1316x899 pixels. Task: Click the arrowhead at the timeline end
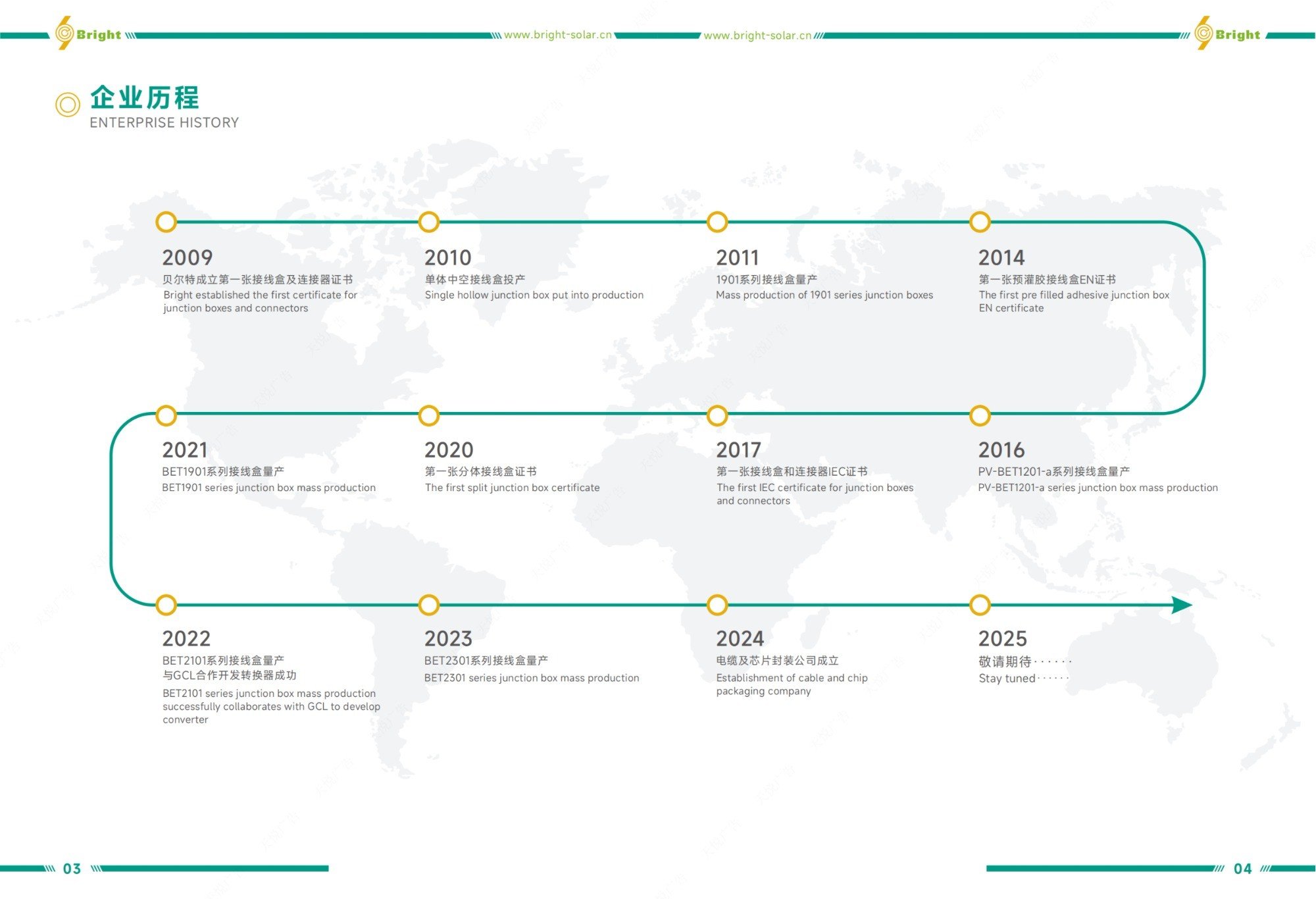tap(1182, 605)
